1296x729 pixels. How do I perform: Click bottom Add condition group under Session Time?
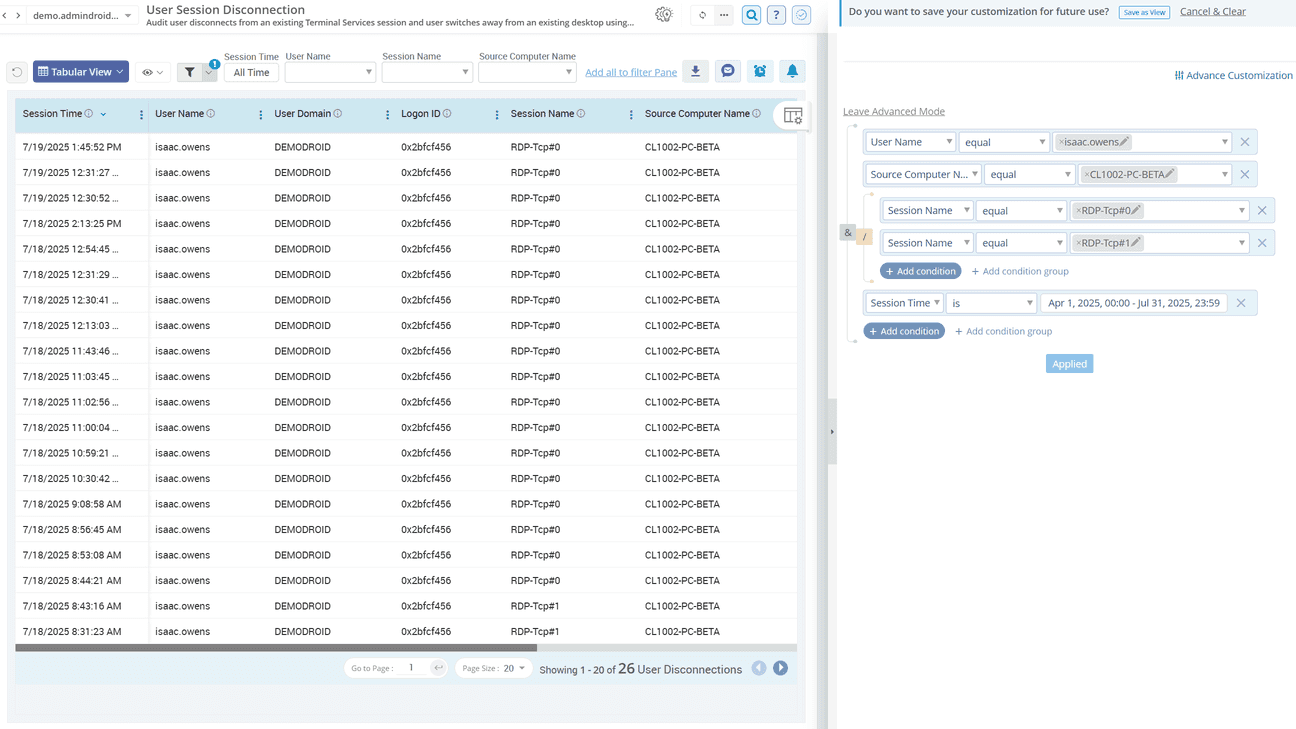(x=1003, y=331)
